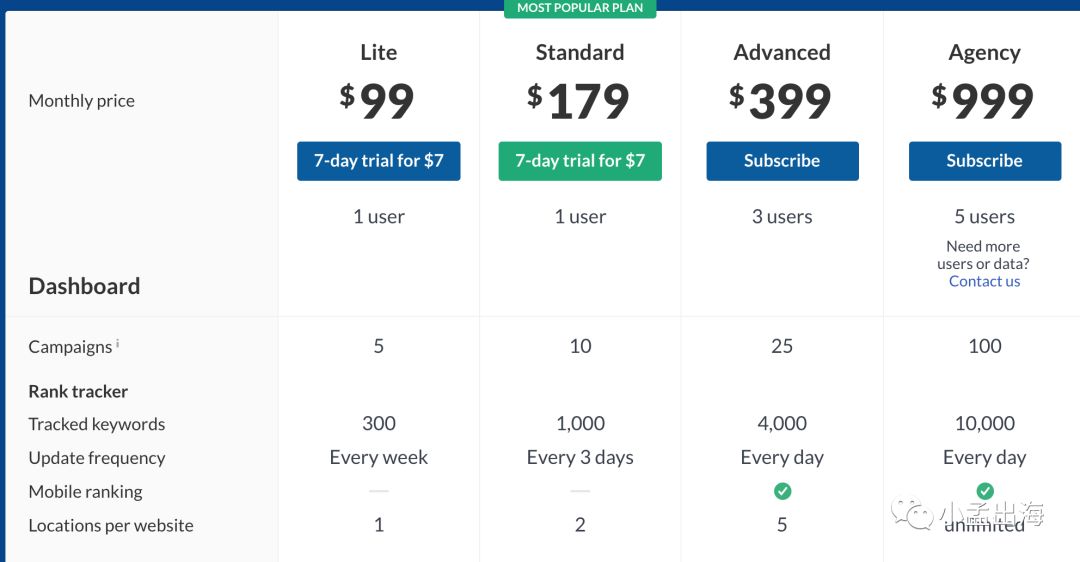
Task: Subscribe to the Advanced plan
Action: [x=782, y=161]
